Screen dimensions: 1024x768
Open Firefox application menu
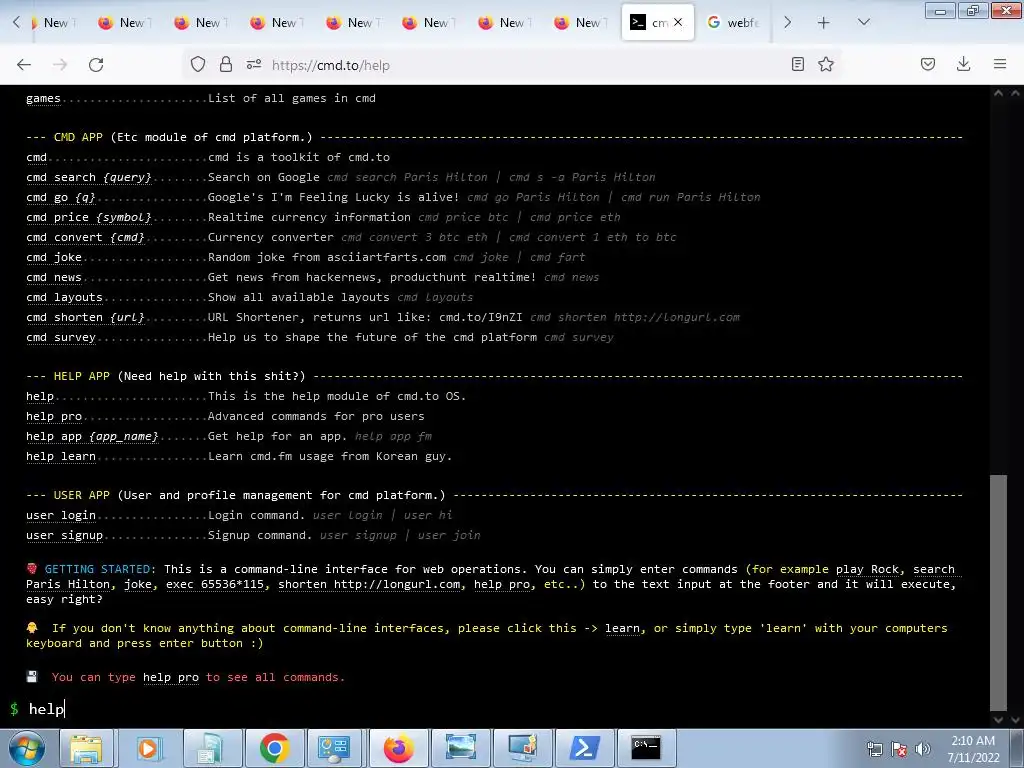click(x=1000, y=64)
